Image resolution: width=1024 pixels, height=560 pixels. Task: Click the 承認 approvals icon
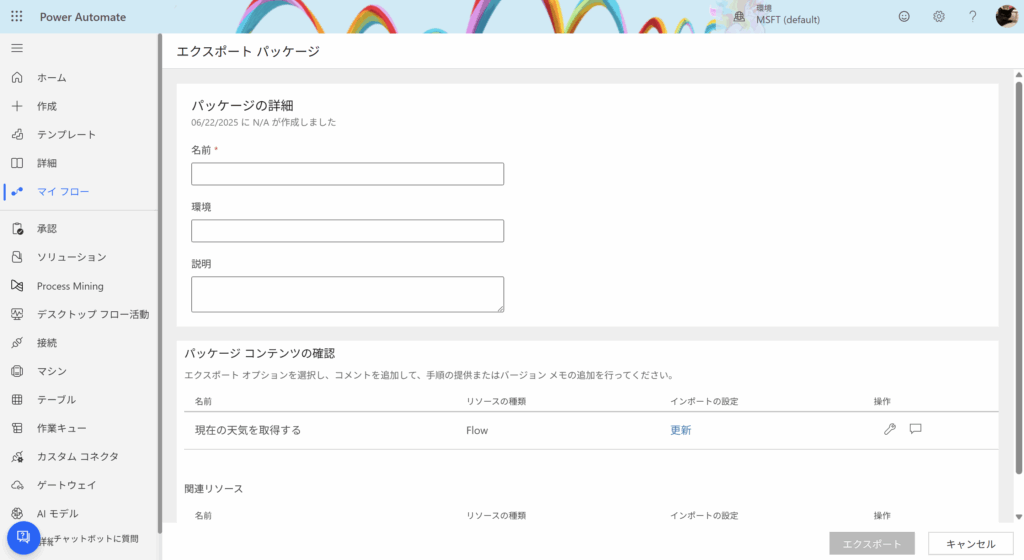point(18,228)
